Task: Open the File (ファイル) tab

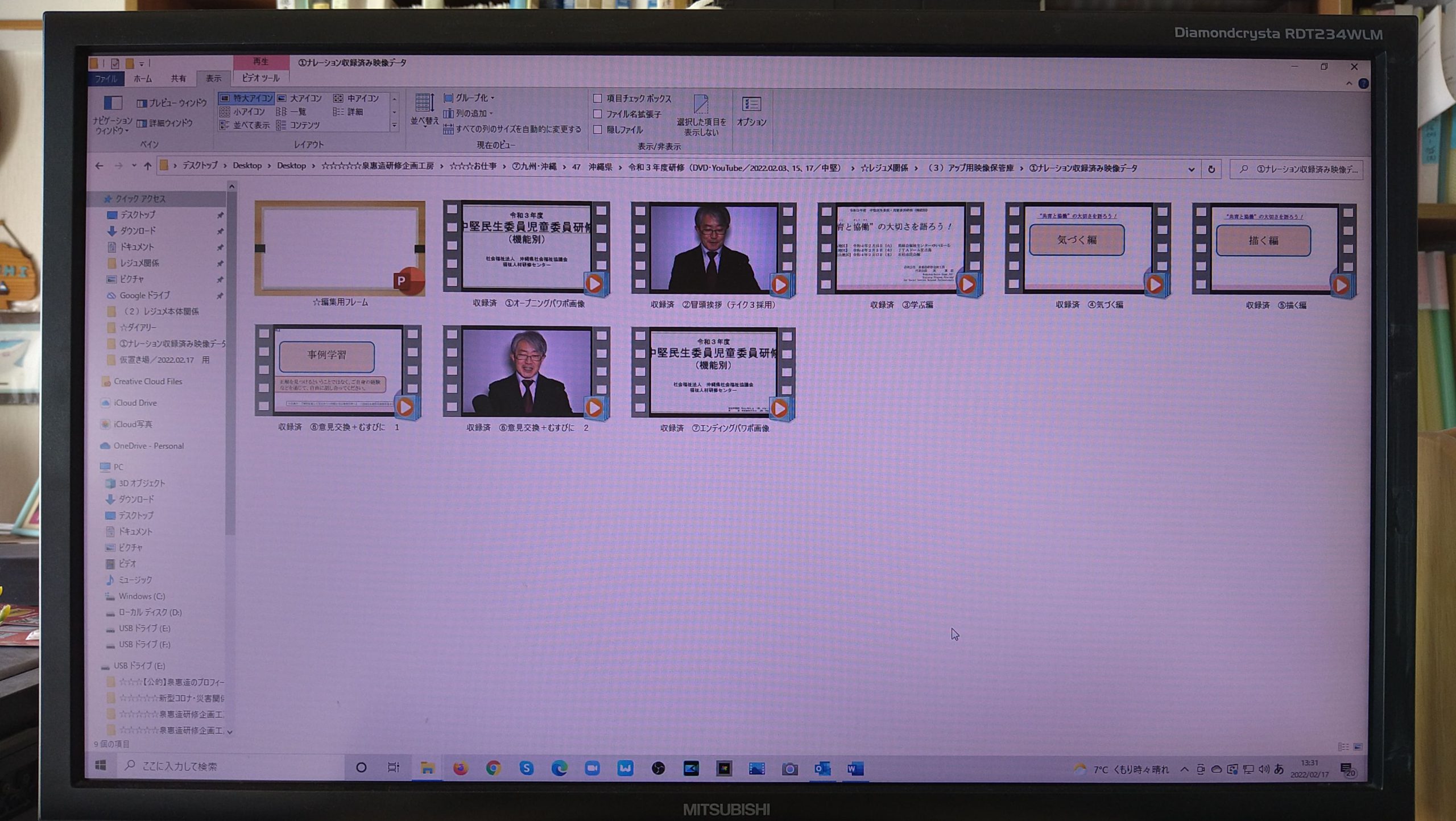Action: point(106,79)
